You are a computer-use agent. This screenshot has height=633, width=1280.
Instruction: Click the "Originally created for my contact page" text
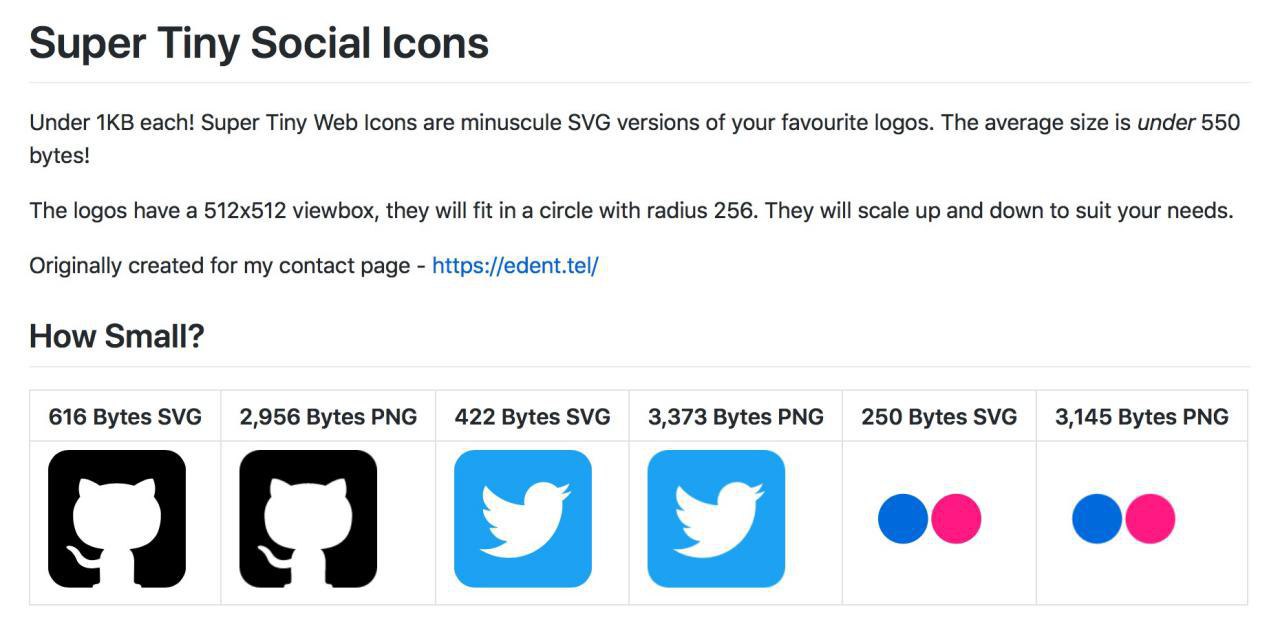[220, 266]
